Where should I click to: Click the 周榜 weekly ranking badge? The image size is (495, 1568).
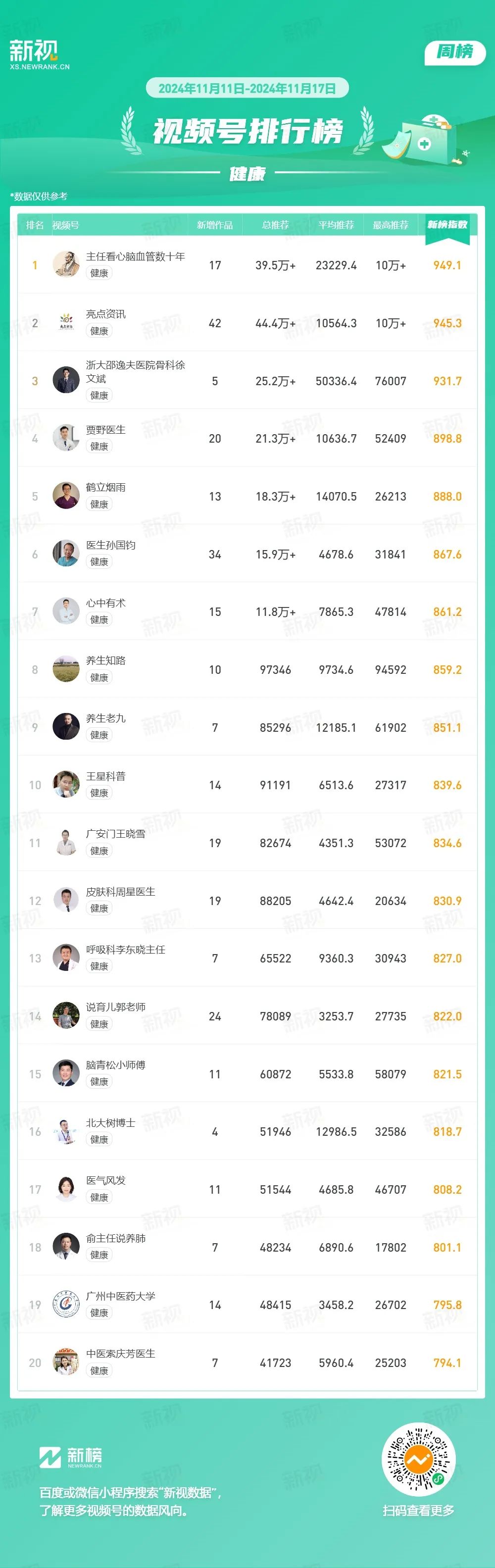455,52
